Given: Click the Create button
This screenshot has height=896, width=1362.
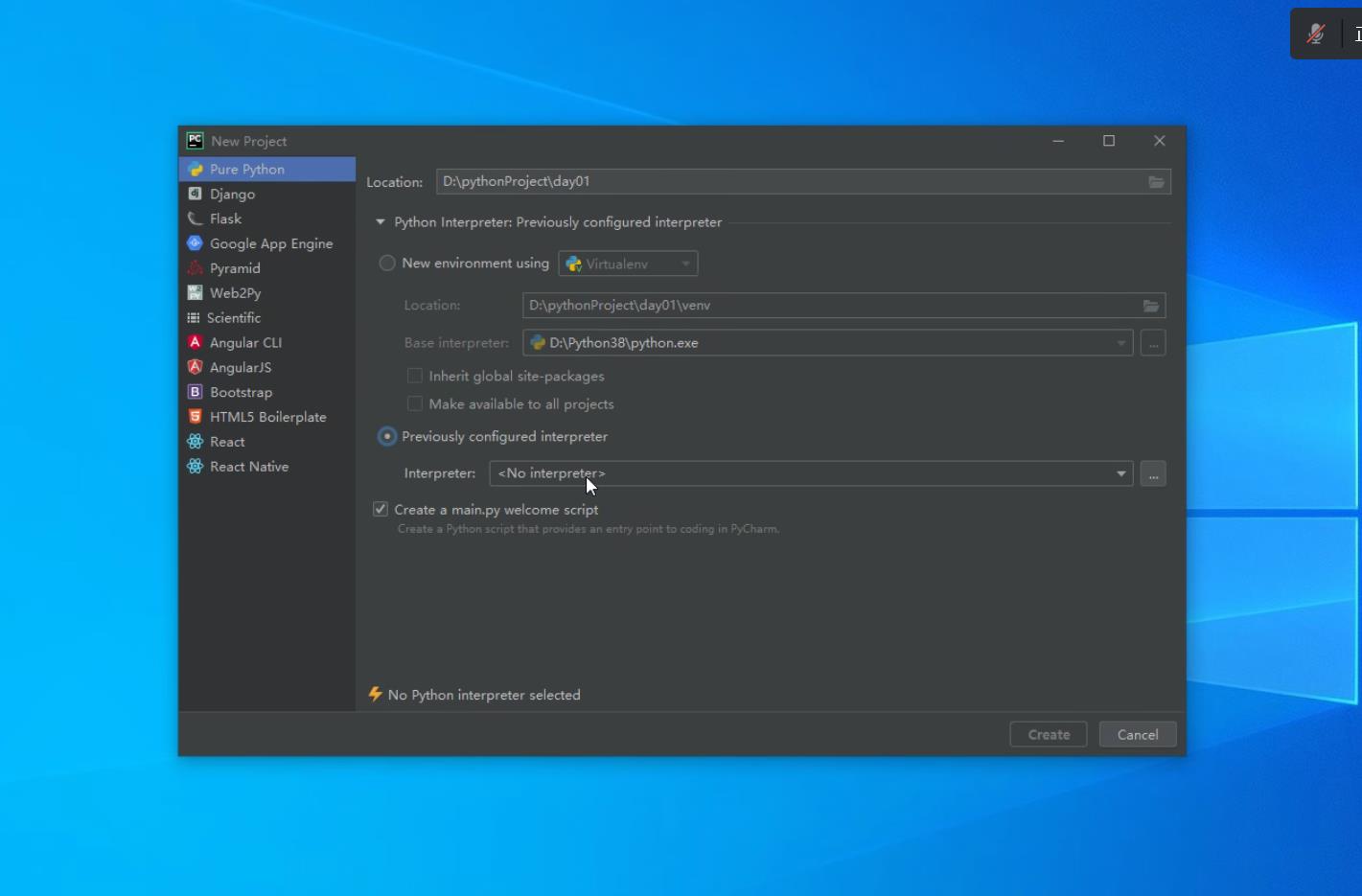Looking at the screenshot, I should (1049, 735).
